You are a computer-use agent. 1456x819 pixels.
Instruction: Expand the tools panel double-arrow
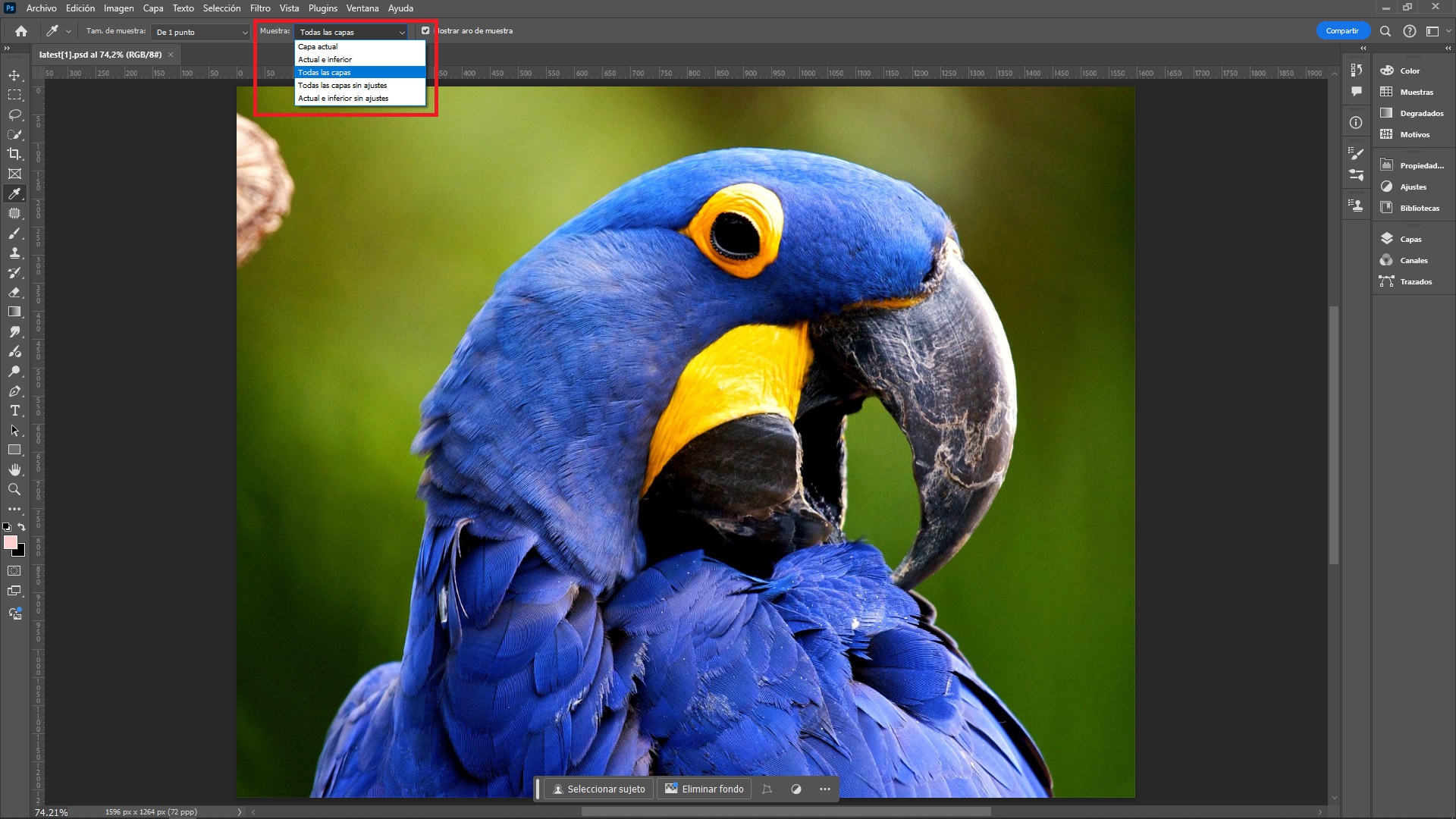(x=8, y=48)
